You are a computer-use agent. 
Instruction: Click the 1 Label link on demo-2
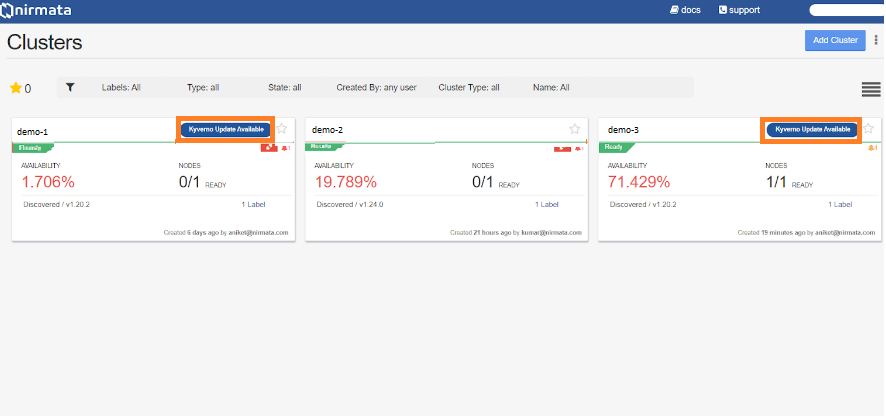[x=547, y=205]
